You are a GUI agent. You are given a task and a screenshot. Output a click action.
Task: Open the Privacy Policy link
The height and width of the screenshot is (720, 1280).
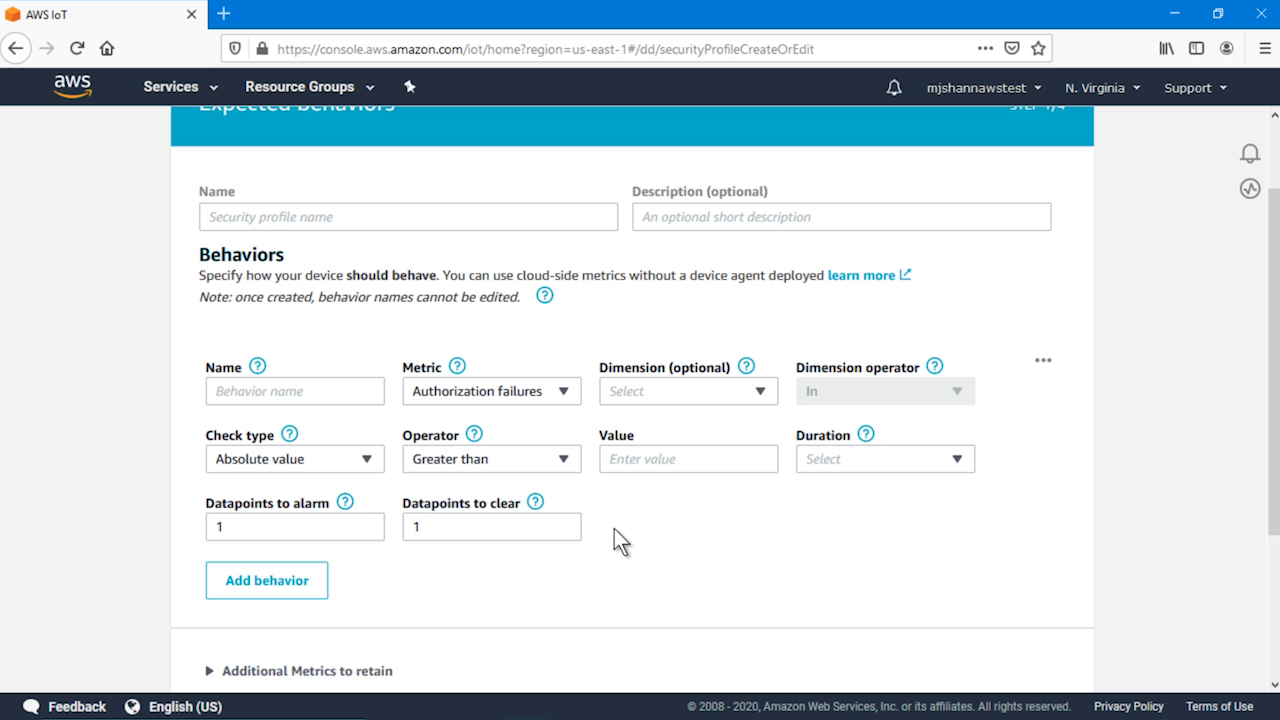(x=1128, y=706)
